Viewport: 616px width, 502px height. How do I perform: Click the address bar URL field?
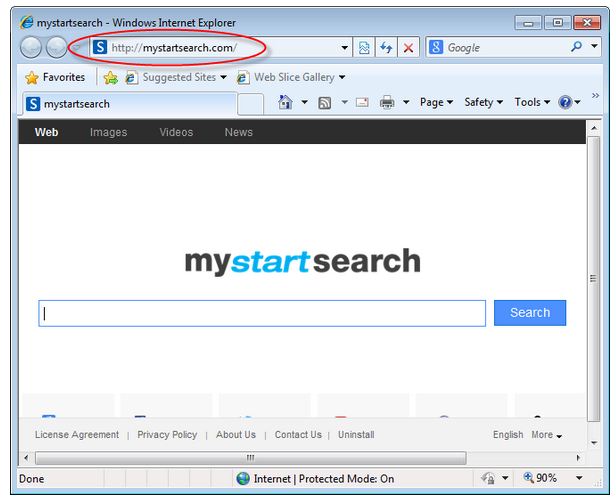pos(220,48)
